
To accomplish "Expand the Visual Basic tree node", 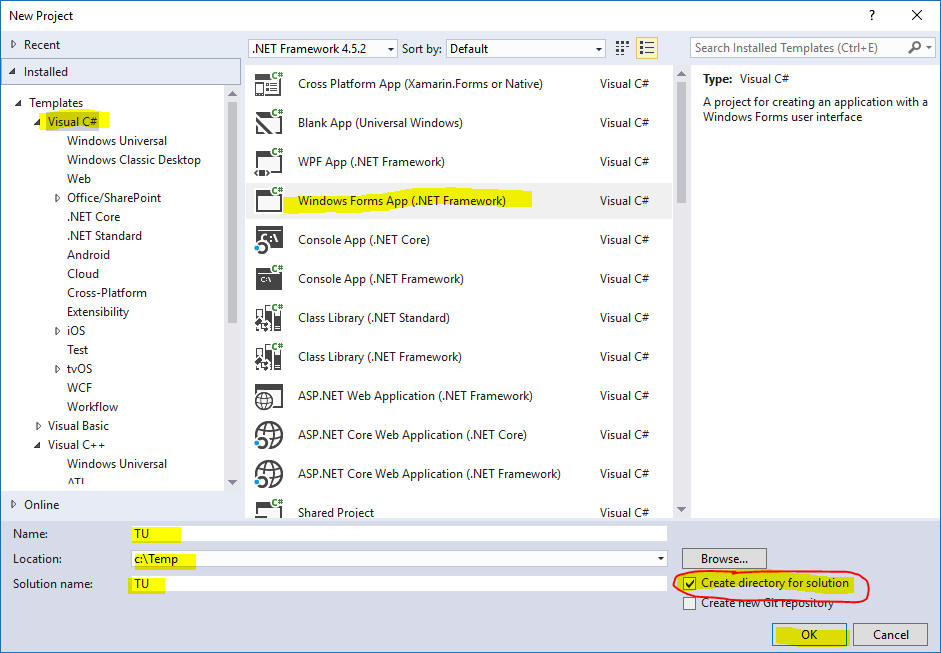I will pyautogui.click(x=38, y=426).
